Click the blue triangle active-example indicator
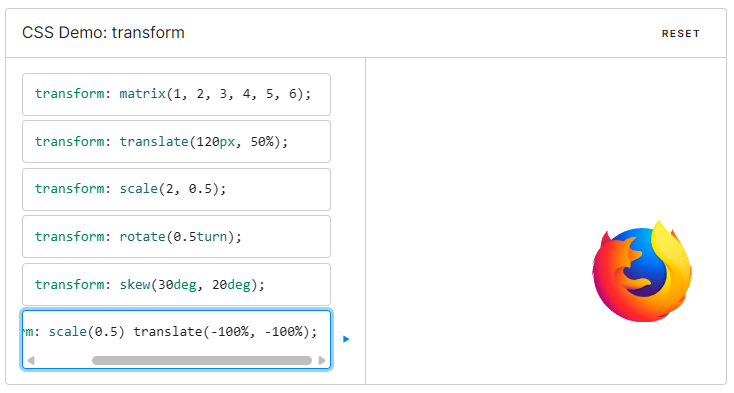 click(x=346, y=339)
